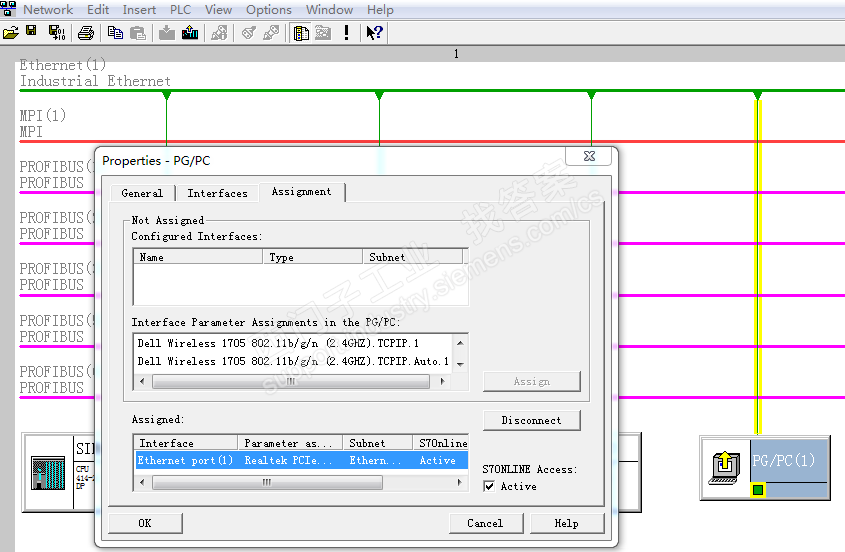Click the Print icon
The height and width of the screenshot is (552, 845).
[86, 33]
